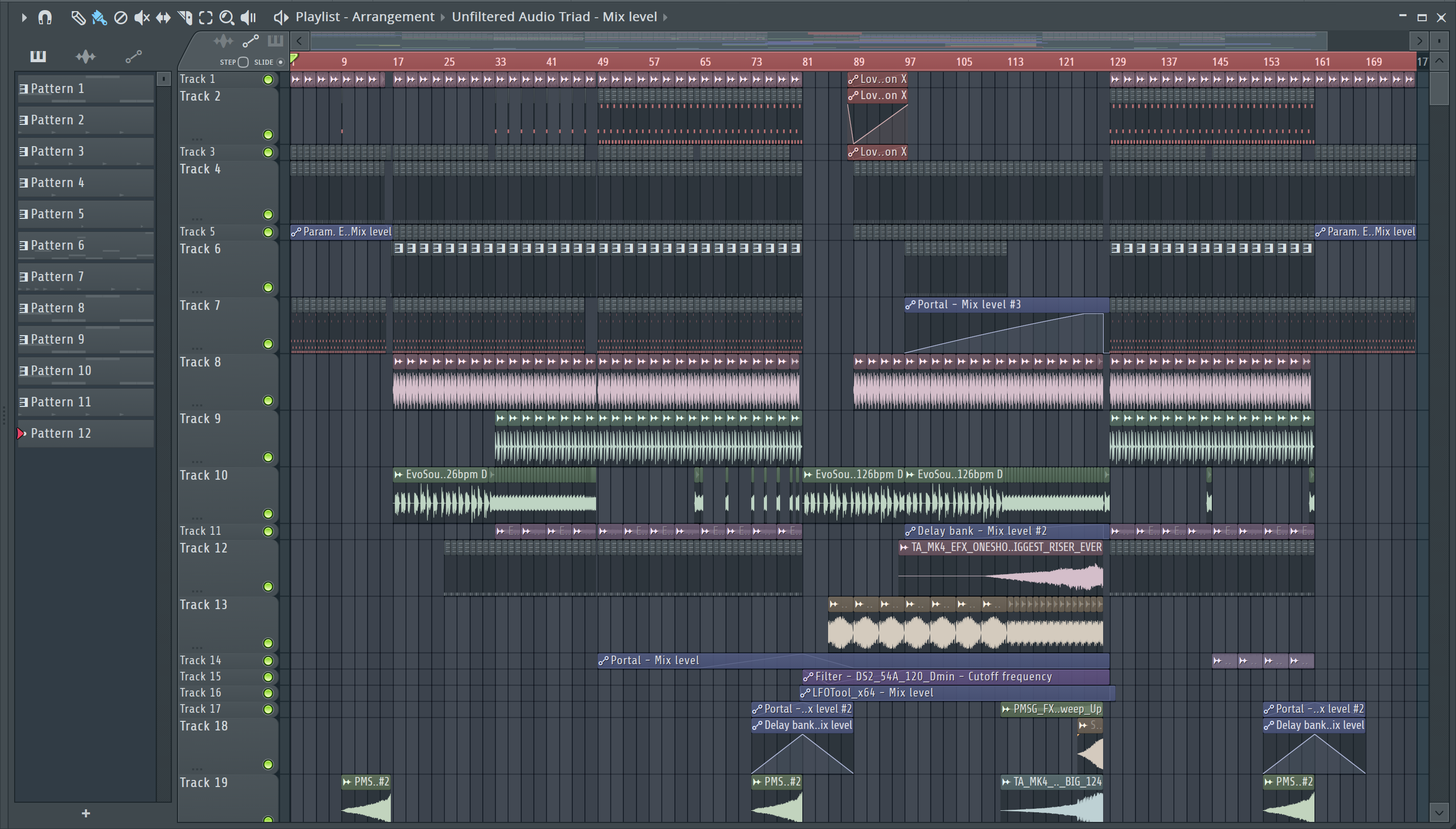The height and width of the screenshot is (829, 1456).
Task: Select the Portal - Mix level clip on Track 14
Action: point(853,661)
